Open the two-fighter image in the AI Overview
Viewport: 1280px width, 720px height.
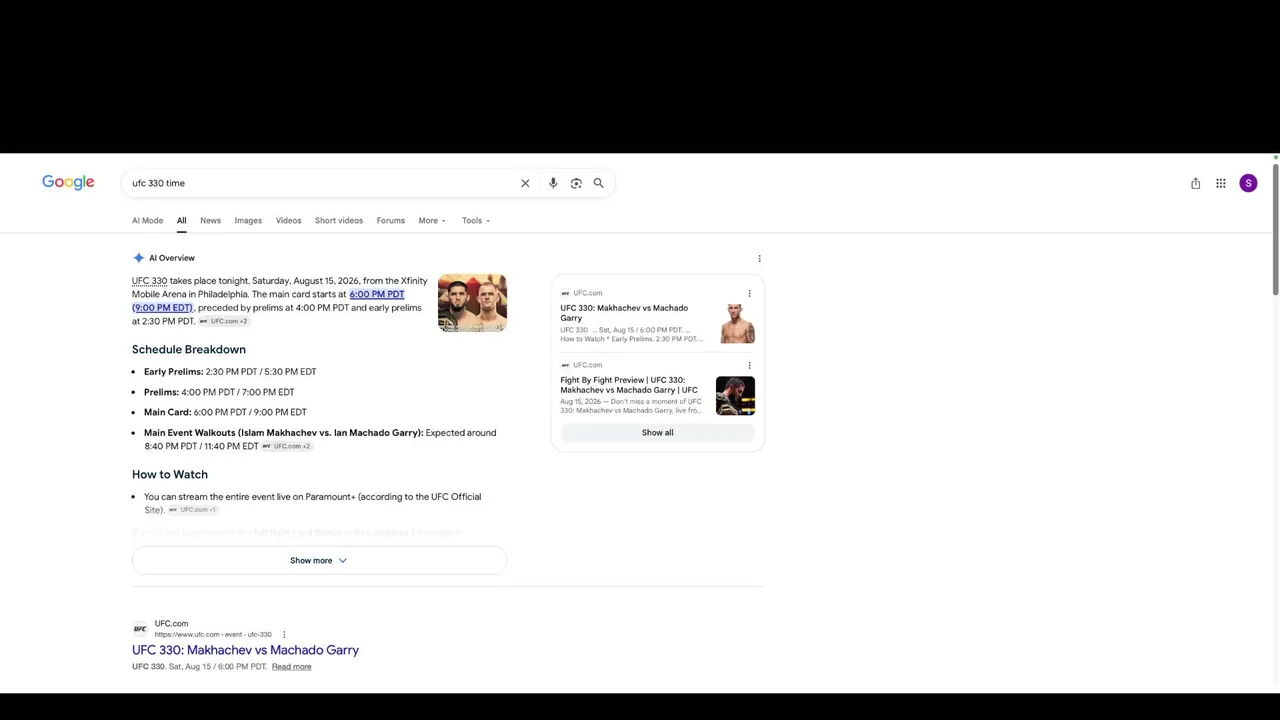472,303
